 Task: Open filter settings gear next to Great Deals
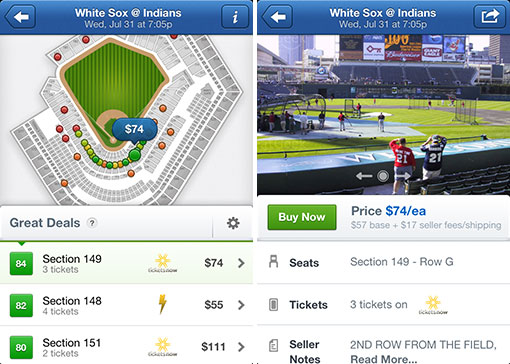pyautogui.click(x=233, y=223)
